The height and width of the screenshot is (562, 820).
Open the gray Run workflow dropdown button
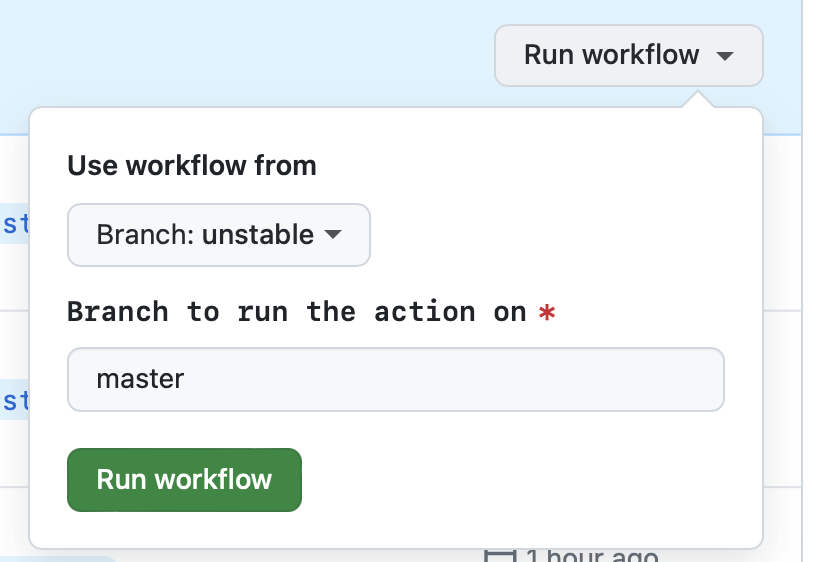pos(627,55)
